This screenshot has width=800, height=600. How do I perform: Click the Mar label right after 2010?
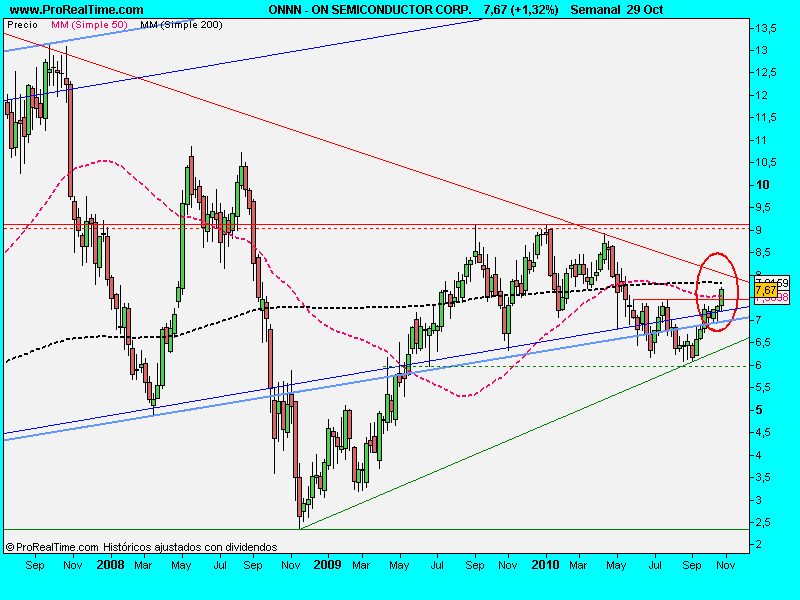(578, 565)
